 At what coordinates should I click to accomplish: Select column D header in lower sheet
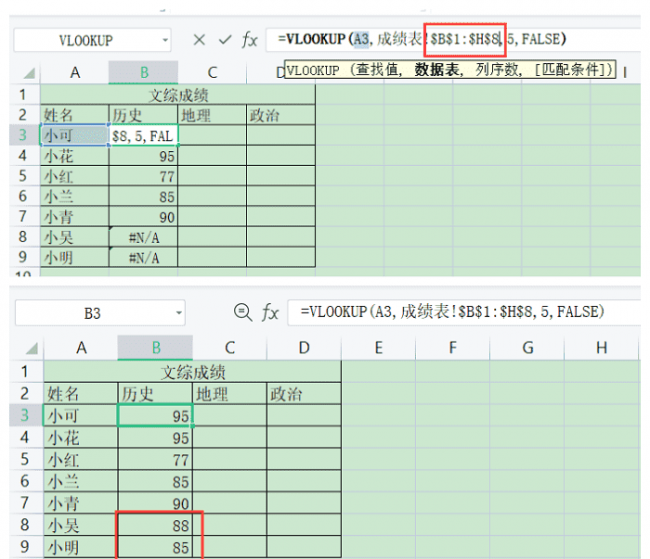(304, 348)
